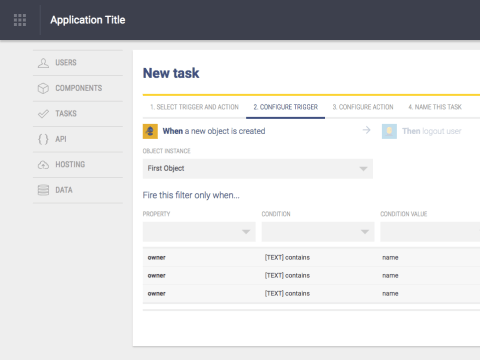Select the first owner filter row
This screenshot has height=360, width=480.
311,258
